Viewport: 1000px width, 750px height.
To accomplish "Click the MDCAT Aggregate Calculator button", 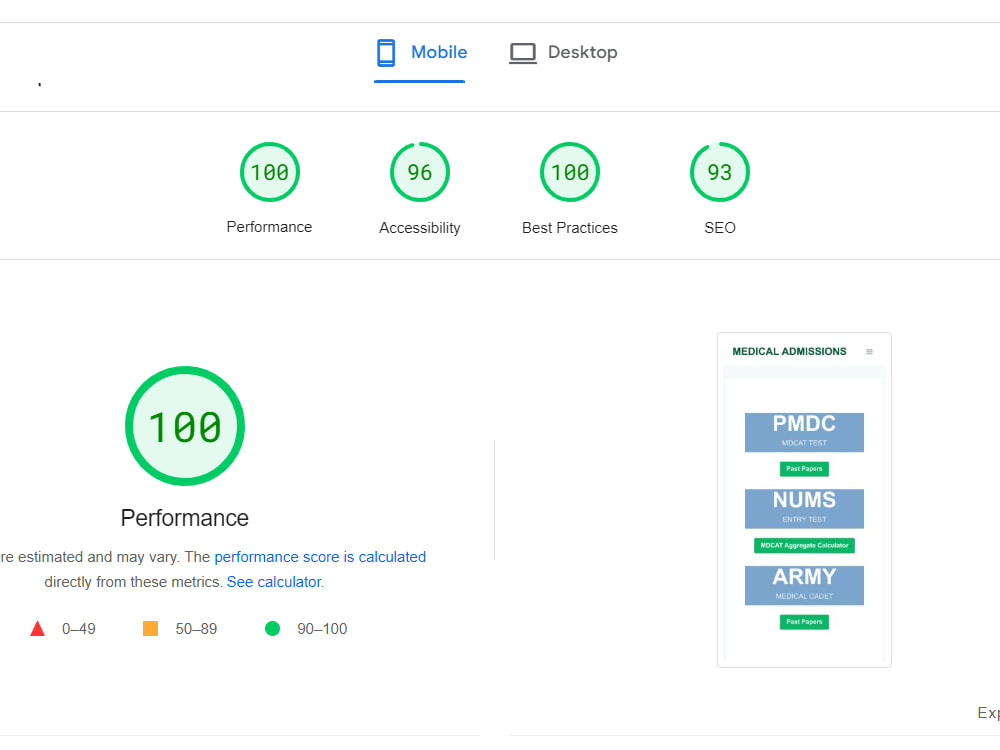I will (804, 545).
